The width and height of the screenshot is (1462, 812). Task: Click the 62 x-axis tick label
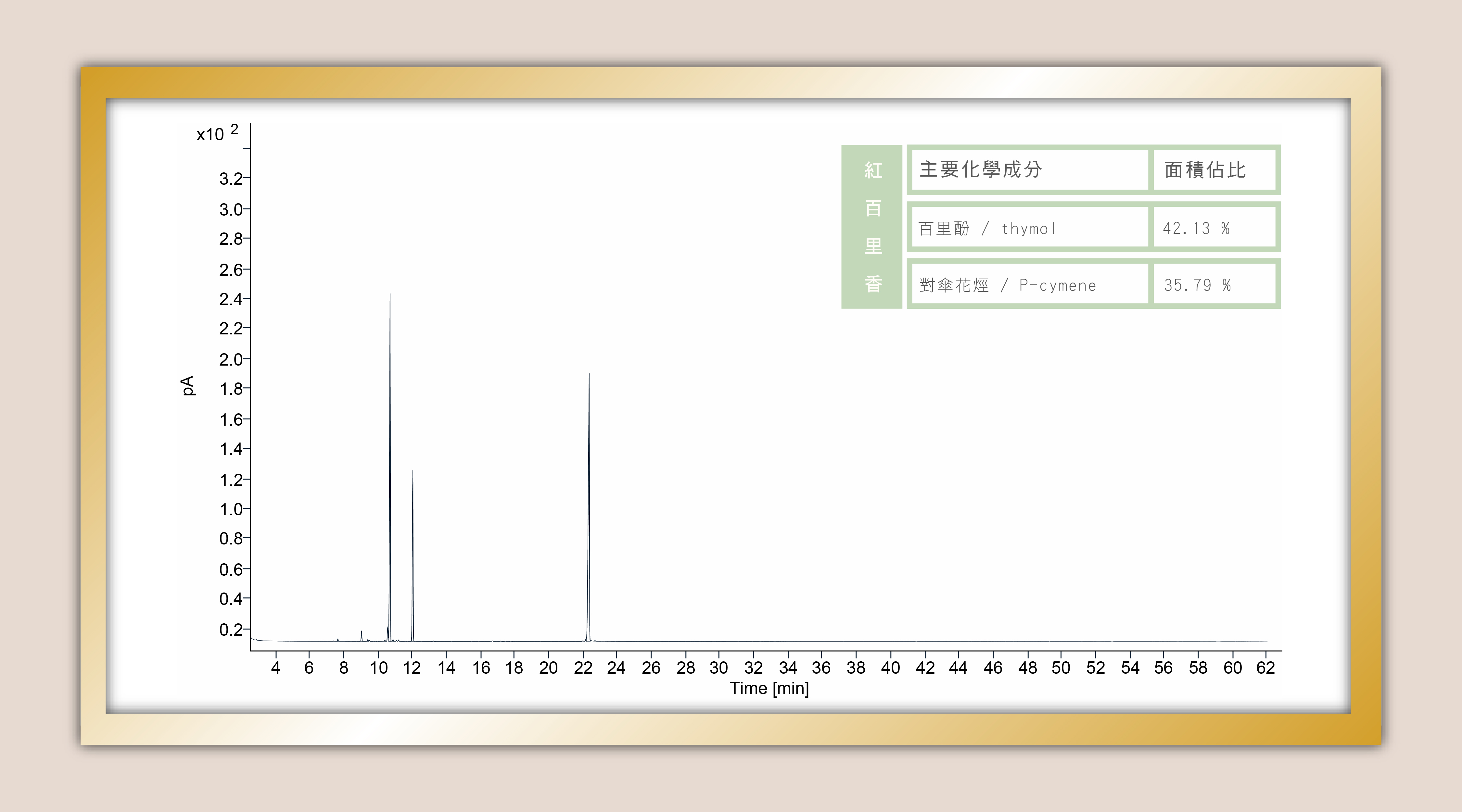[1265, 668]
